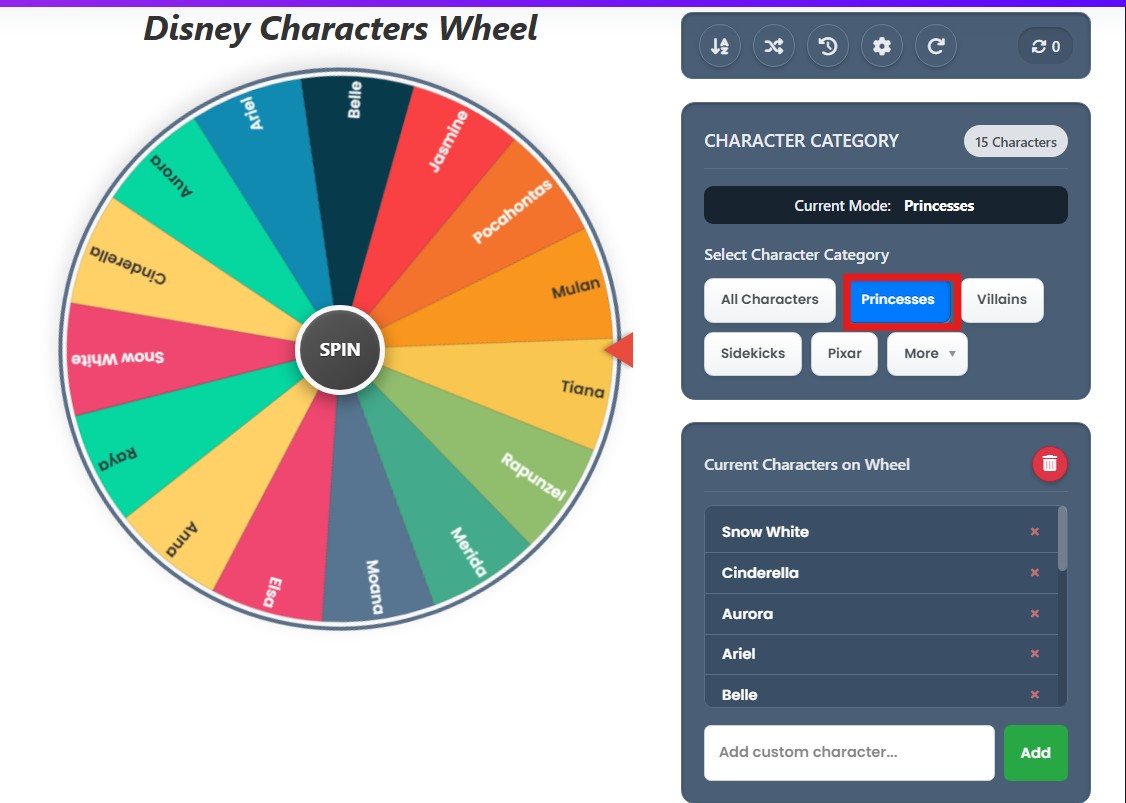This screenshot has width=1126, height=803.
Task: Select the All Characters category
Action: coord(770,300)
